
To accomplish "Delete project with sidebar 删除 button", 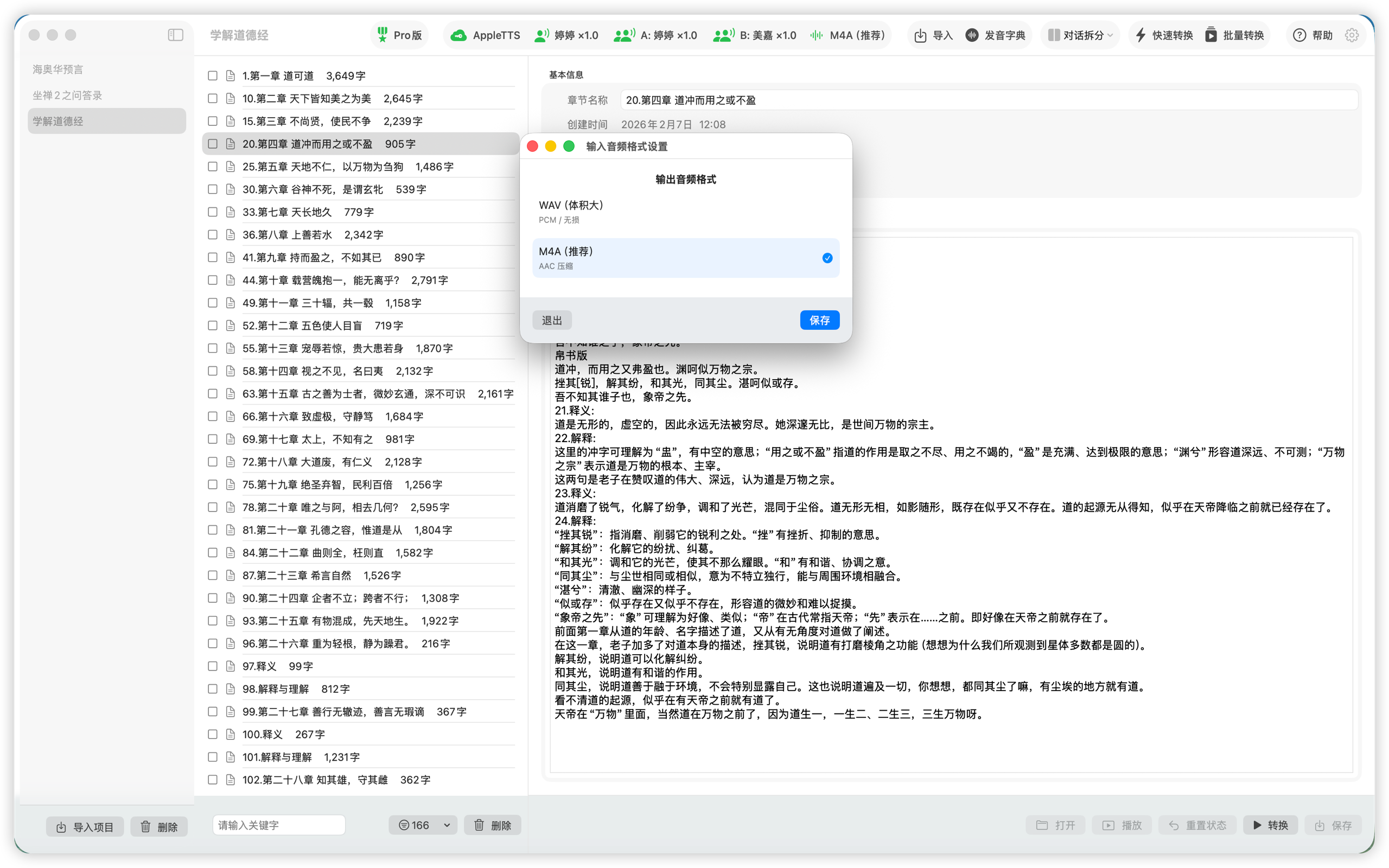I will point(159,827).
